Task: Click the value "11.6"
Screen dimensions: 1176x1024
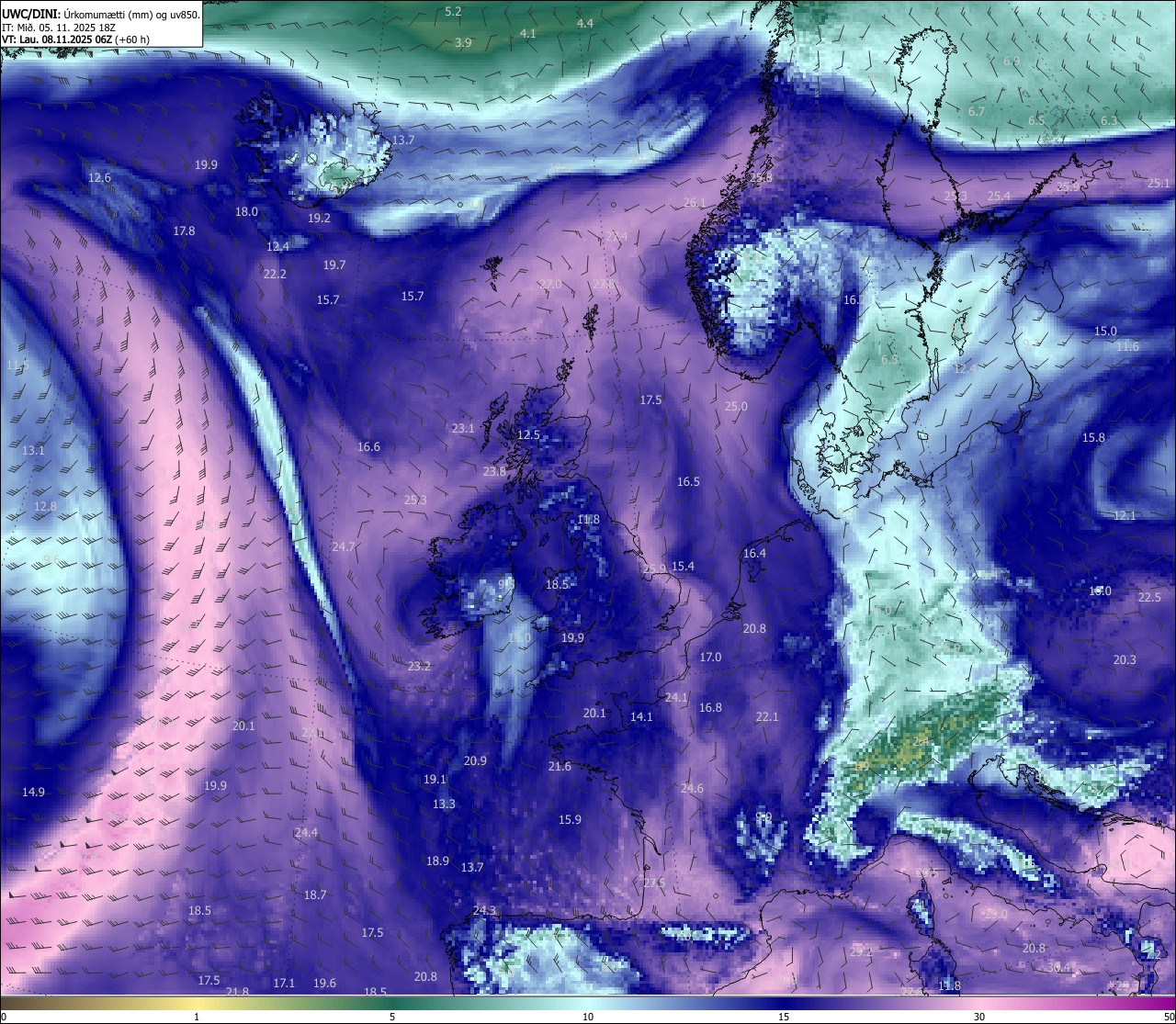Action: click(x=1127, y=346)
